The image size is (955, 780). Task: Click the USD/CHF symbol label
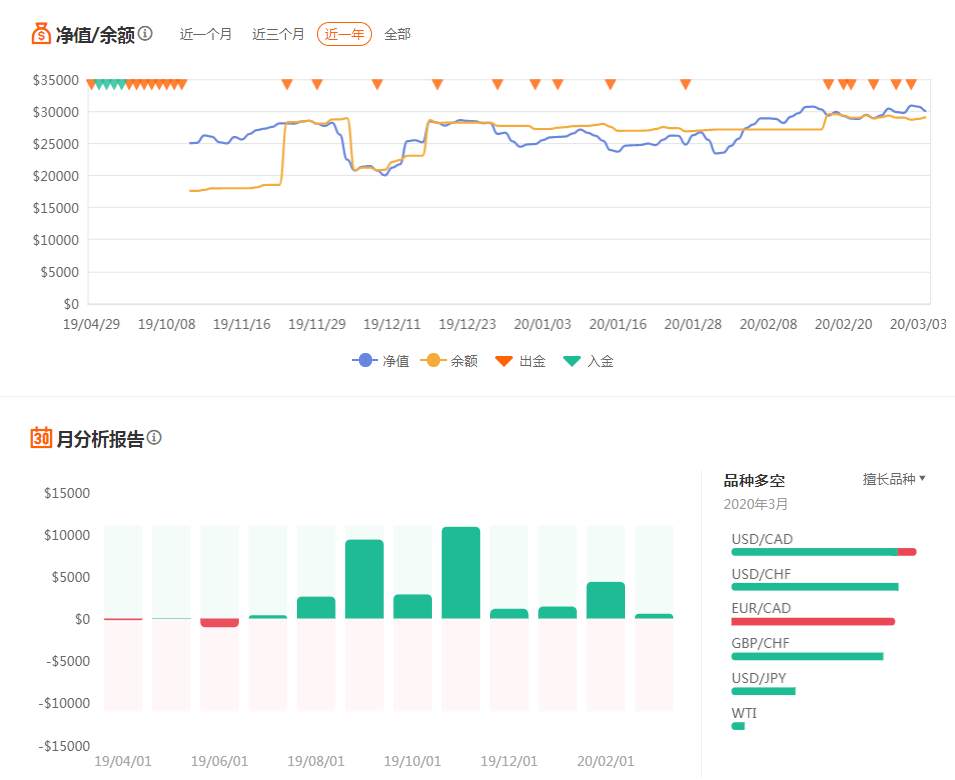[761, 574]
